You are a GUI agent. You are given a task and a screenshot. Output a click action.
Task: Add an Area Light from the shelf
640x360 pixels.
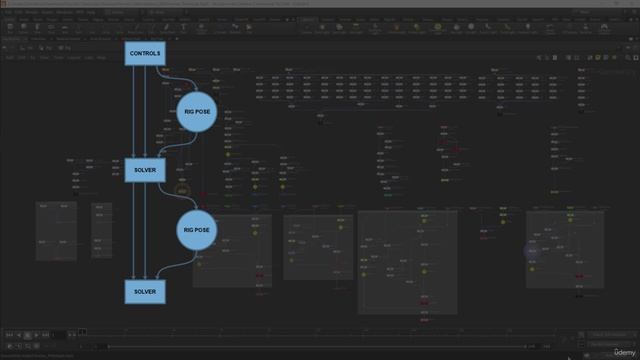coord(356,28)
